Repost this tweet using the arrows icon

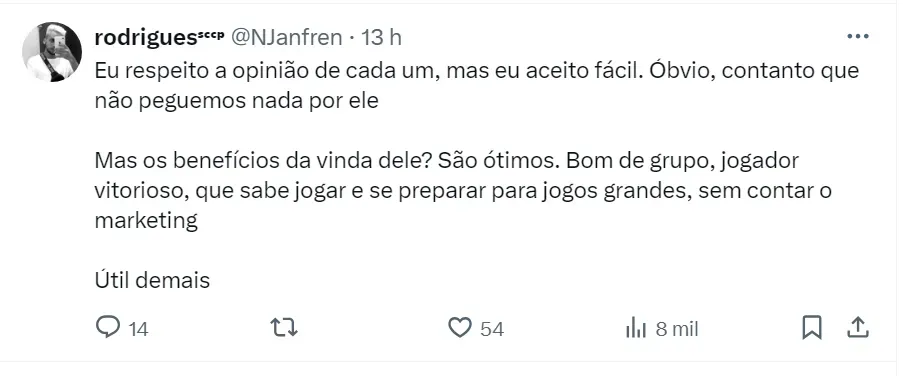(x=284, y=328)
